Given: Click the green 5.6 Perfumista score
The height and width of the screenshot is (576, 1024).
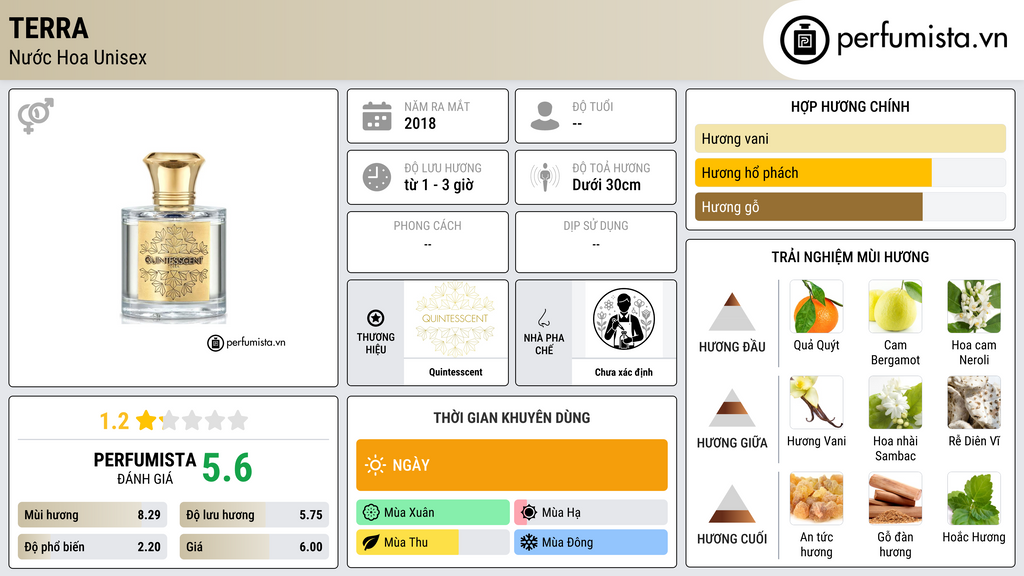Looking at the screenshot, I should (227, 468).
